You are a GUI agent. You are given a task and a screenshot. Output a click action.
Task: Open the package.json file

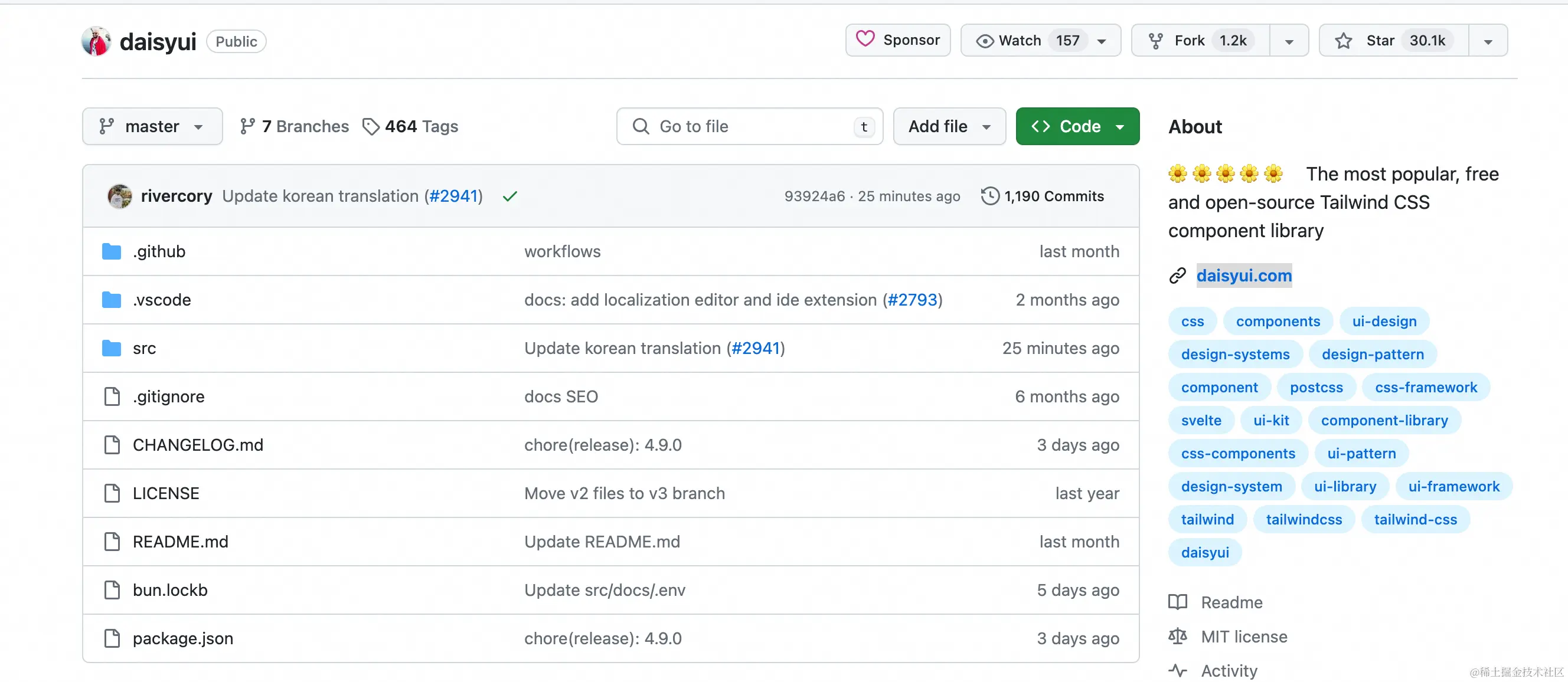(x=182, y=638)
